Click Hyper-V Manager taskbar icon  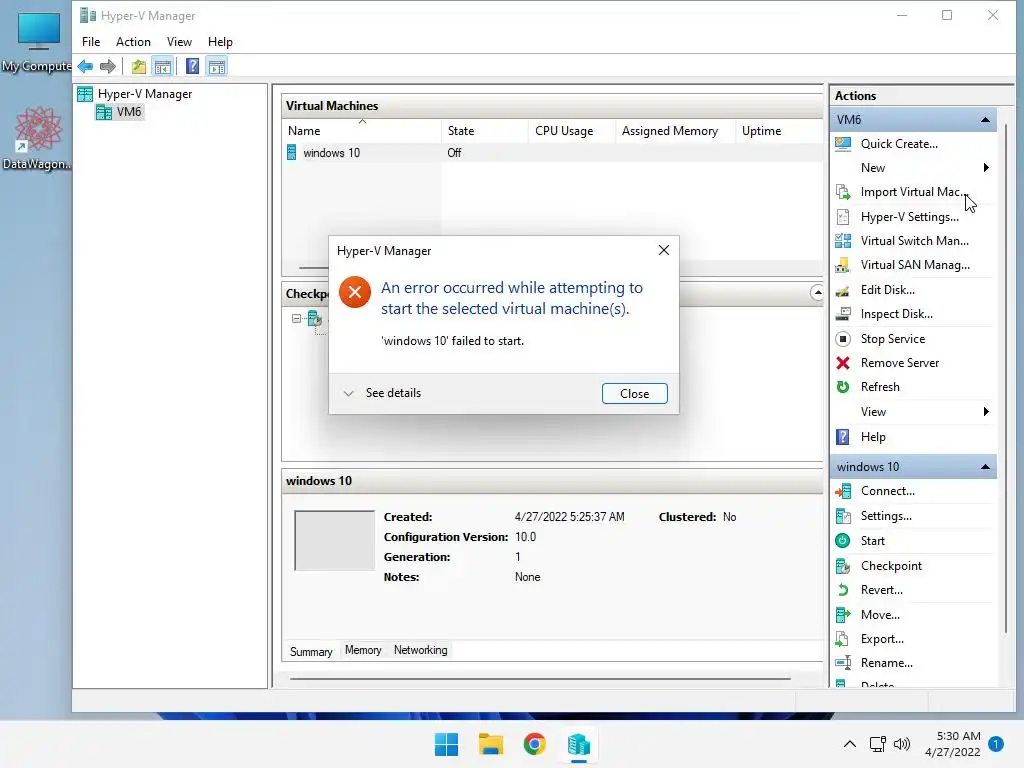coord(579,744)
